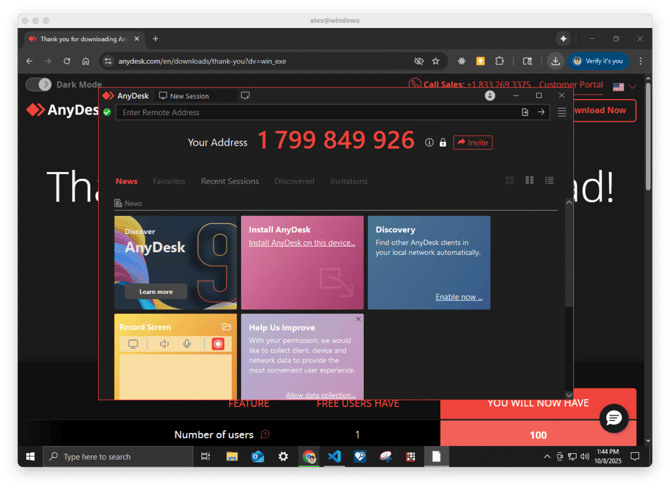Click the Invite button
670x489 pixels.
click(x=473, y=143)
